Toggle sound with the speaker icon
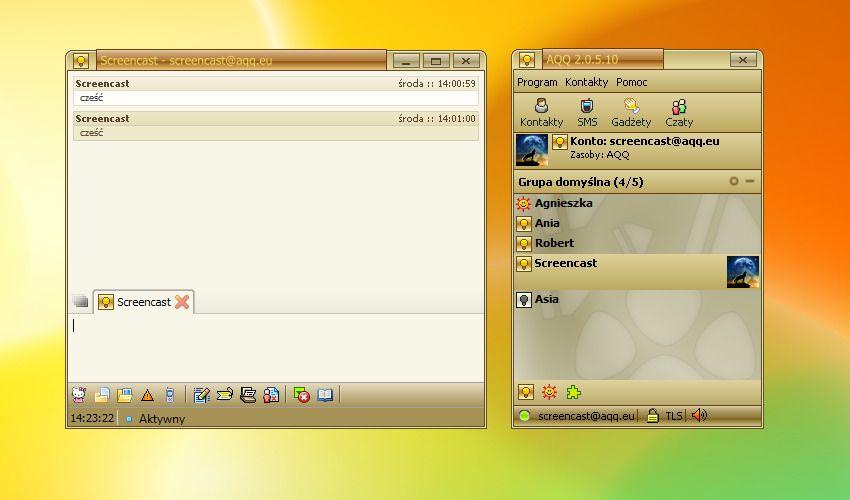This screenshot has height=500, width=850. tap(699, 415)
